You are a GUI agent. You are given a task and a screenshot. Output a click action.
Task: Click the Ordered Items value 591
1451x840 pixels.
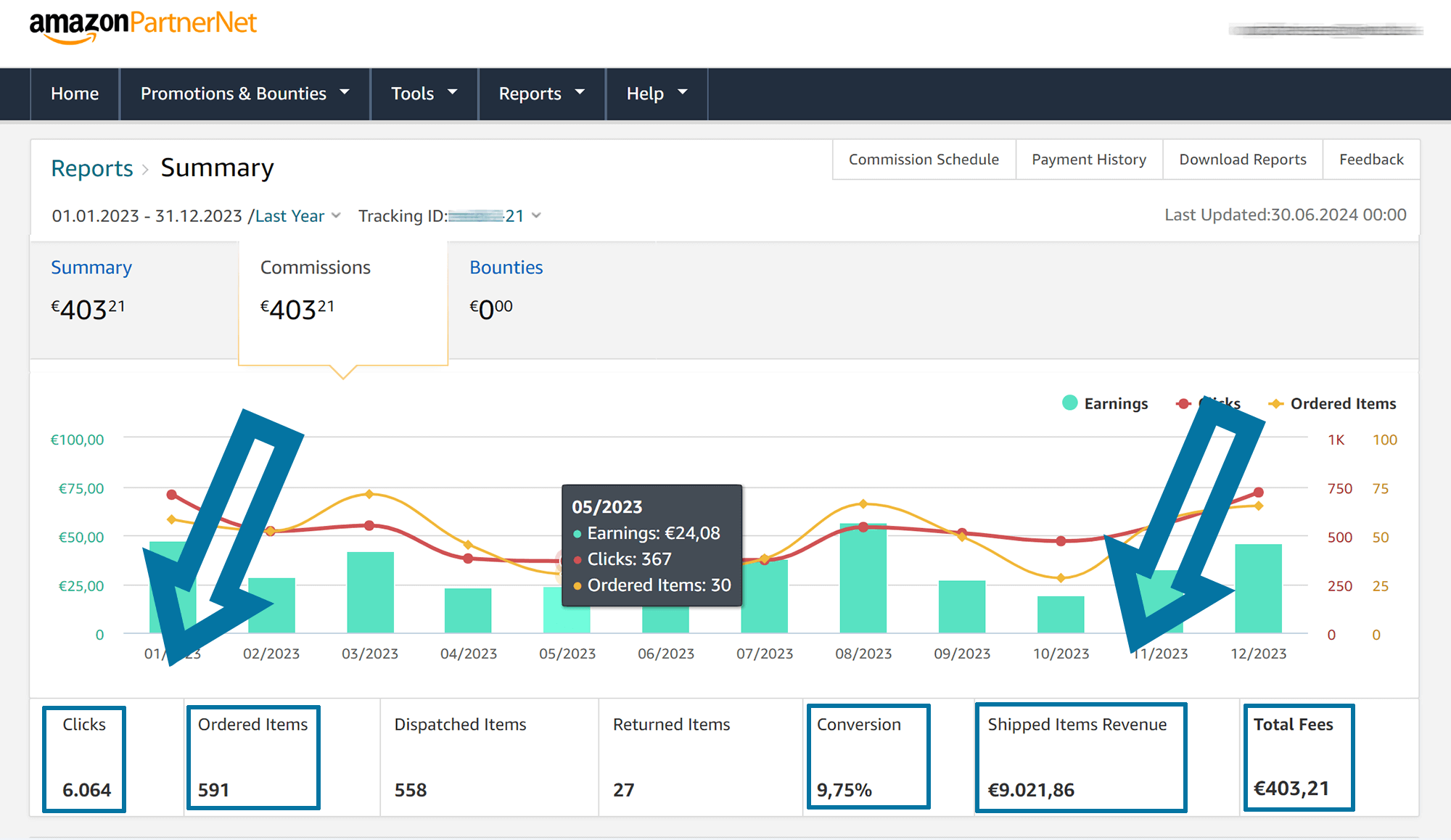click(213, 790)
